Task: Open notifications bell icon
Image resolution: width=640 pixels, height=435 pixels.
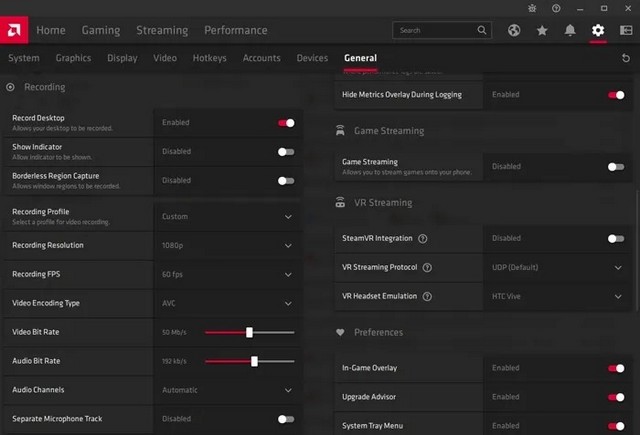Action: coord(570,30)
